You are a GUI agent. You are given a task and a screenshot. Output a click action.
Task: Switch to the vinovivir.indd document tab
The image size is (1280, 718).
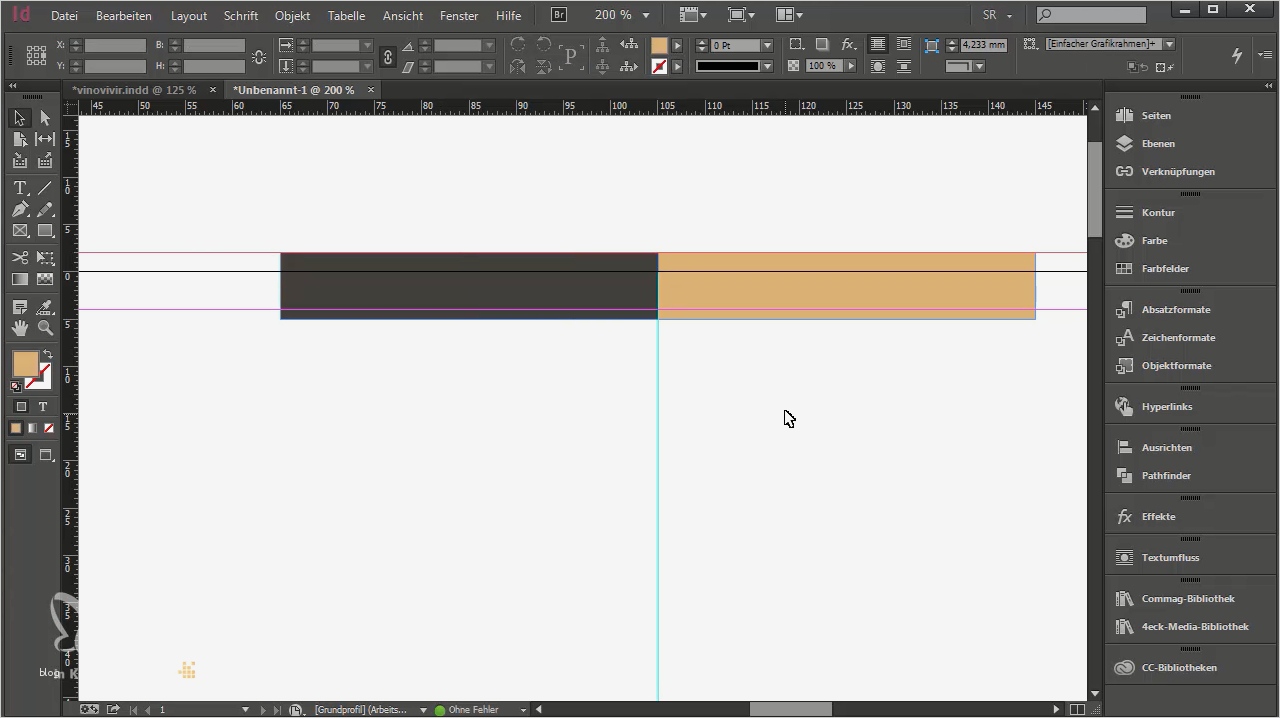tap(134, 90)
